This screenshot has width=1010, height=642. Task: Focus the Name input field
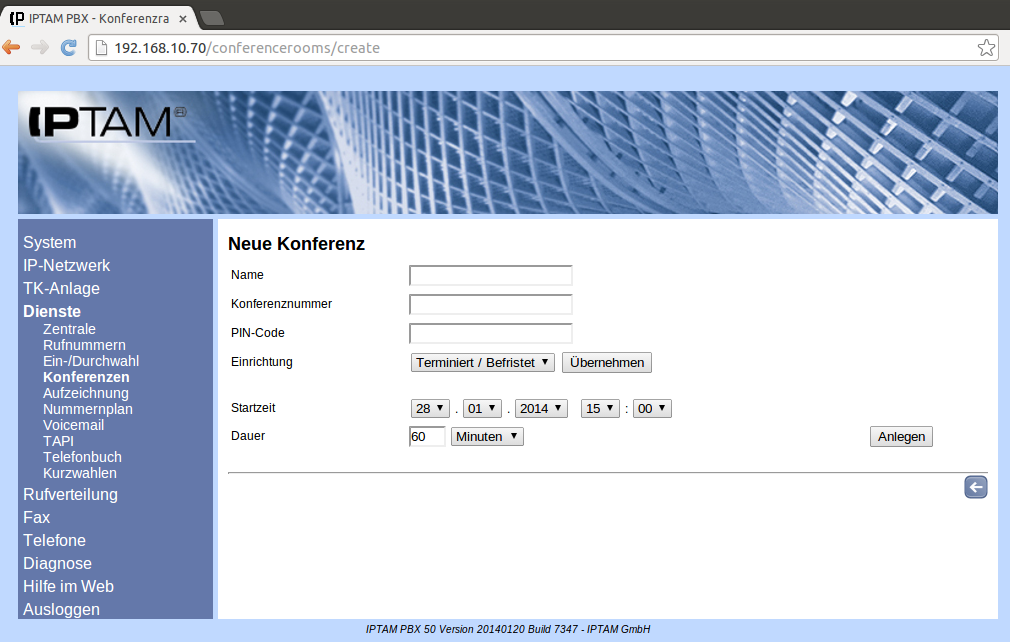[x=490, y=275]
